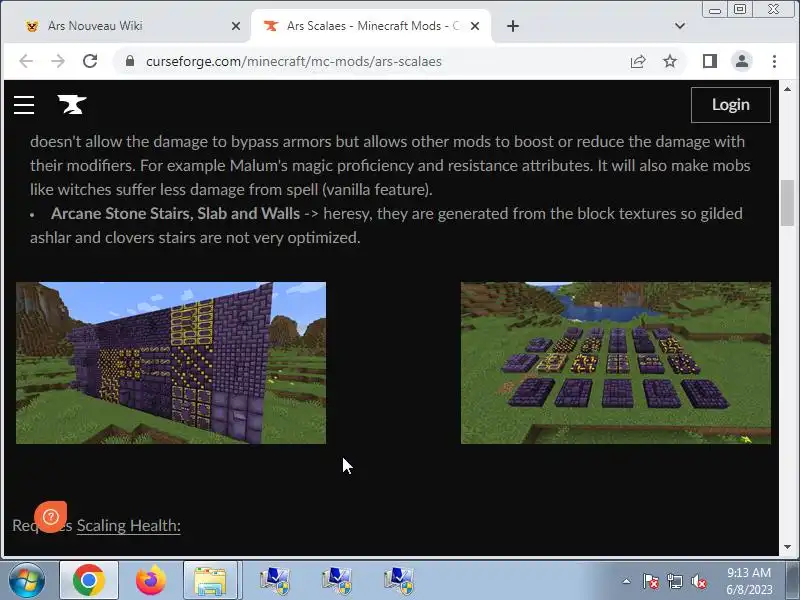Open the Chrome profile menu

(x=742, y=61)
